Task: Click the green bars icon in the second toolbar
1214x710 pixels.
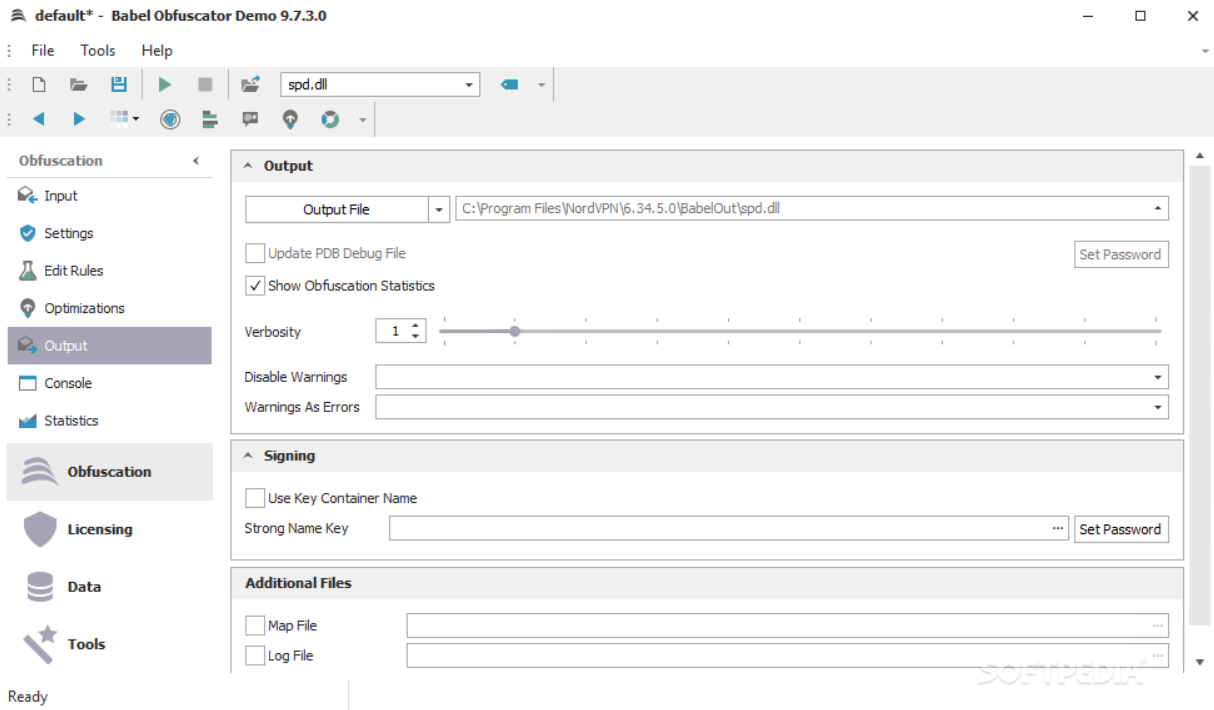Action: pos(210,119)
